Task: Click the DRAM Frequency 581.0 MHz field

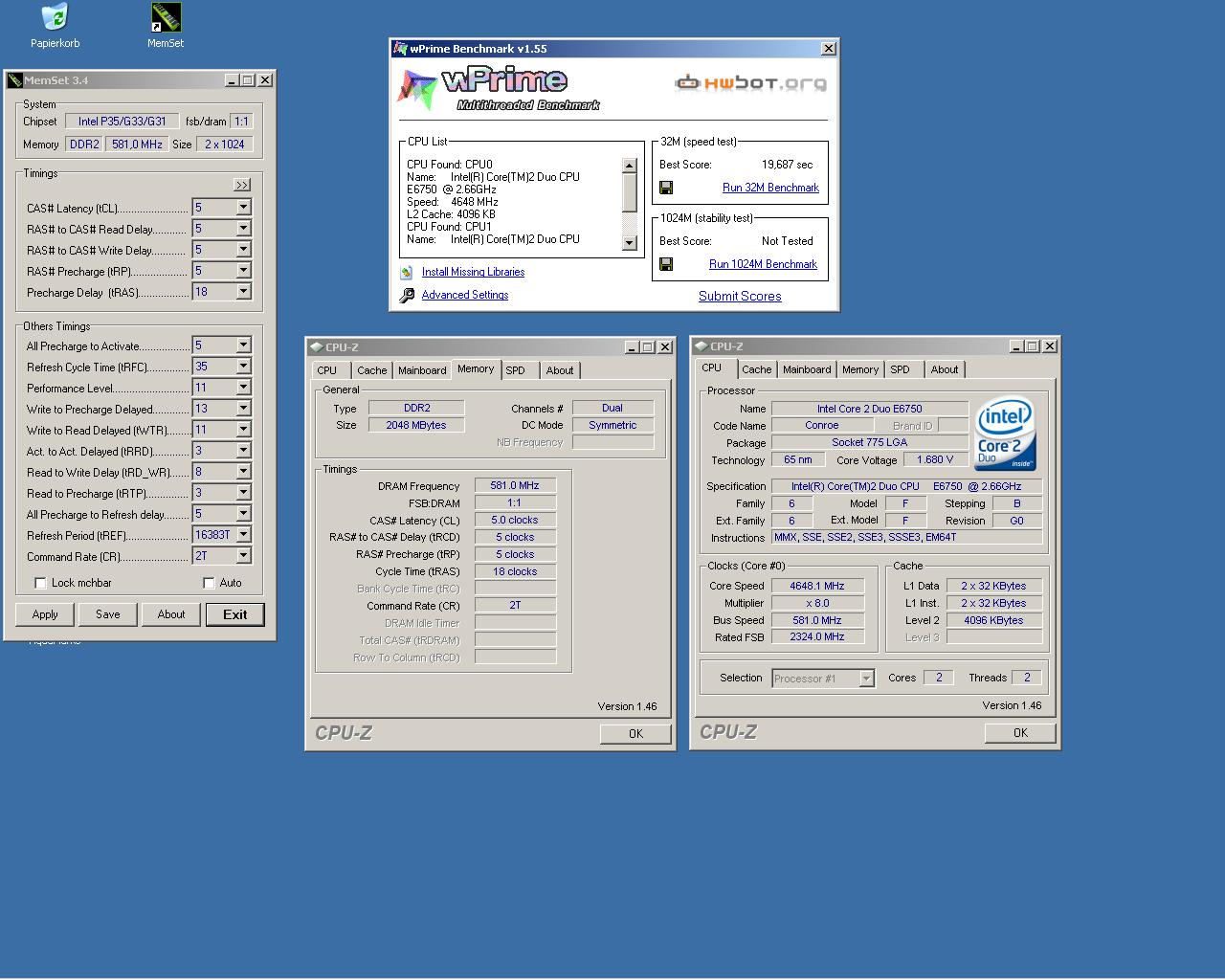Action: click(515, 486)
